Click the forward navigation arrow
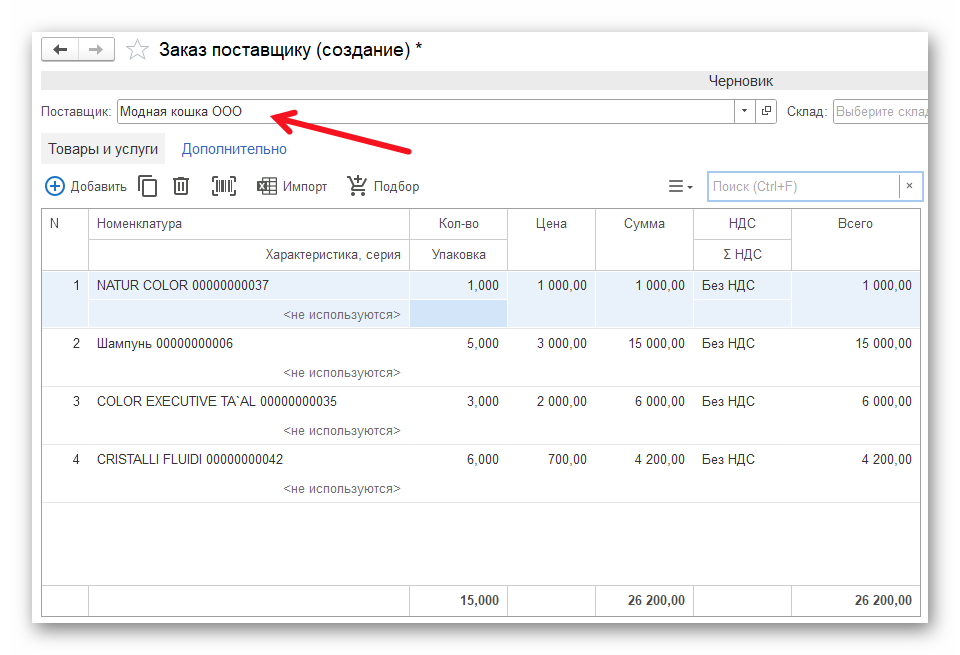This screenshot has width=960, height=655. (96, 49)
